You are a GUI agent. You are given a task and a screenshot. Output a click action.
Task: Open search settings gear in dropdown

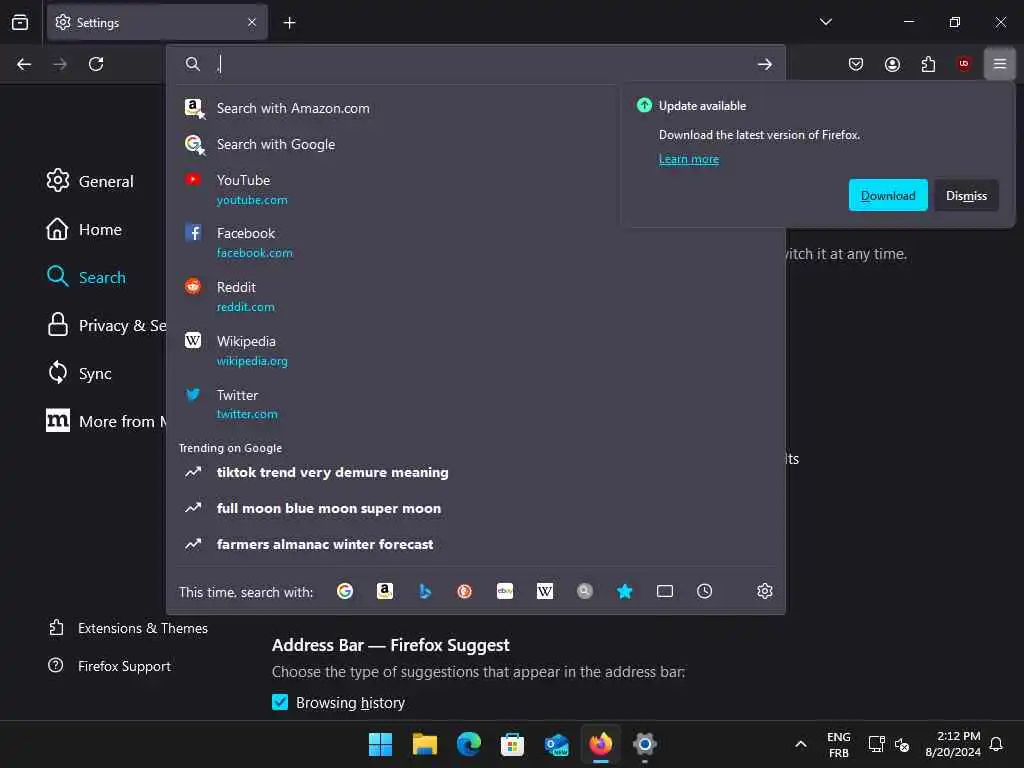click(x=765, y=591)
